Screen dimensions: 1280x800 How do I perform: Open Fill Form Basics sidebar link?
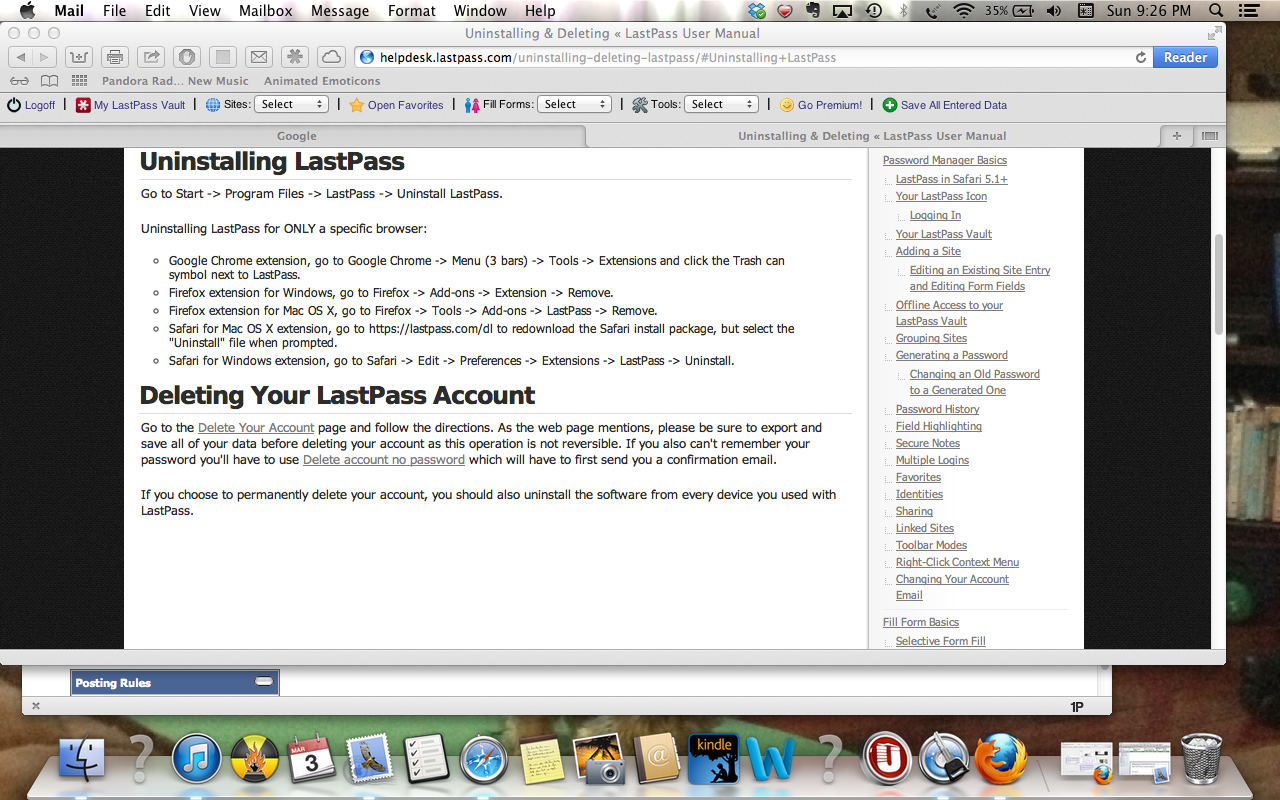pyautogui.click(x=920, y=622)
